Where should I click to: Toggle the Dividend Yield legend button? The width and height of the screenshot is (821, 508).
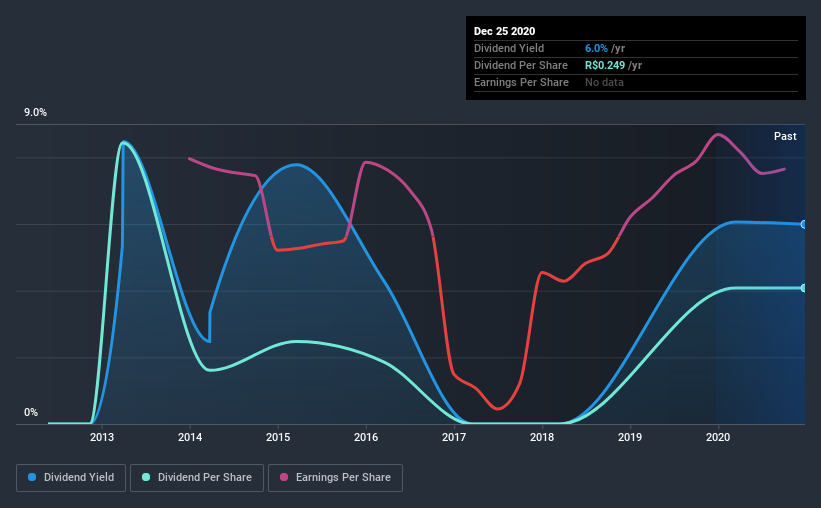[71, 478]
